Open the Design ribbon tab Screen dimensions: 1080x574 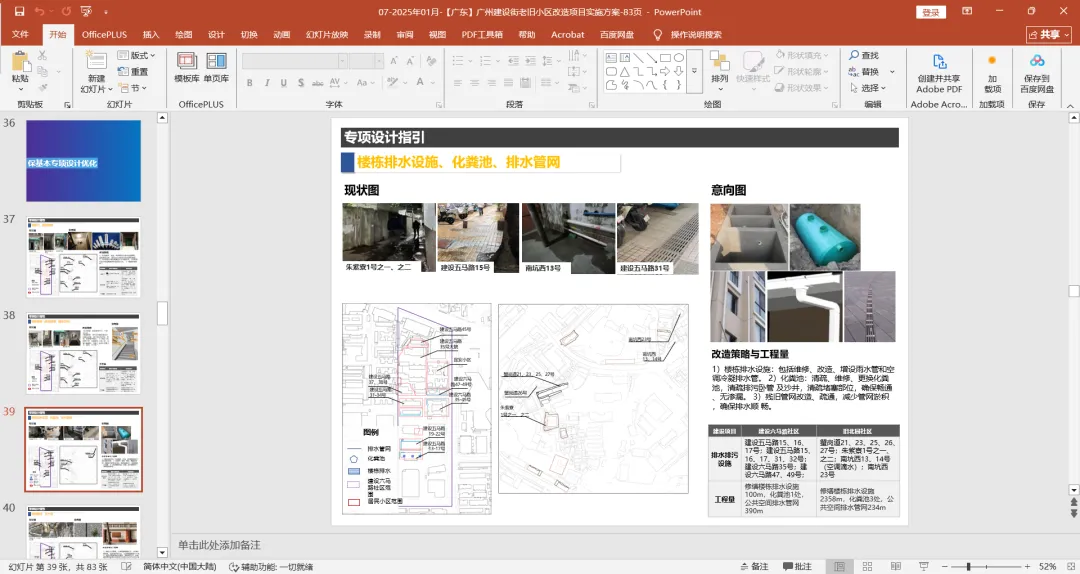(216, 34)
